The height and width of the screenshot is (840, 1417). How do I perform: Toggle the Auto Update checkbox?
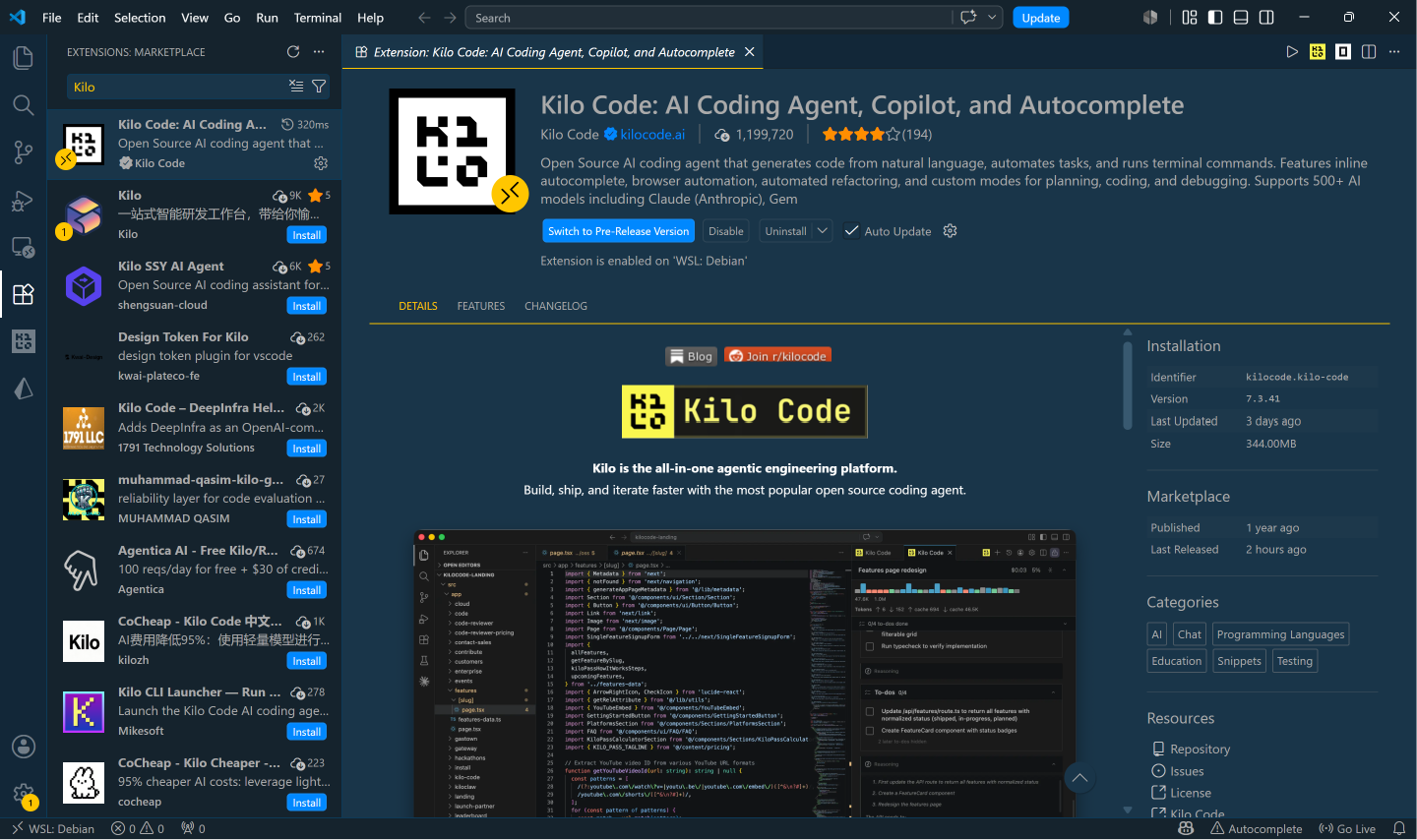851,231
